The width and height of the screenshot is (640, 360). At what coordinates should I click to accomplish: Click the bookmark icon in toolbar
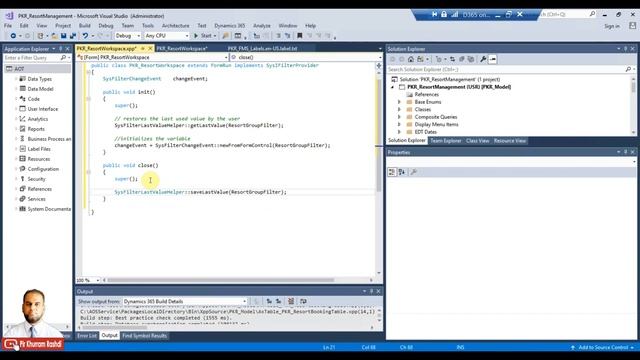click(x=300, y=36)
